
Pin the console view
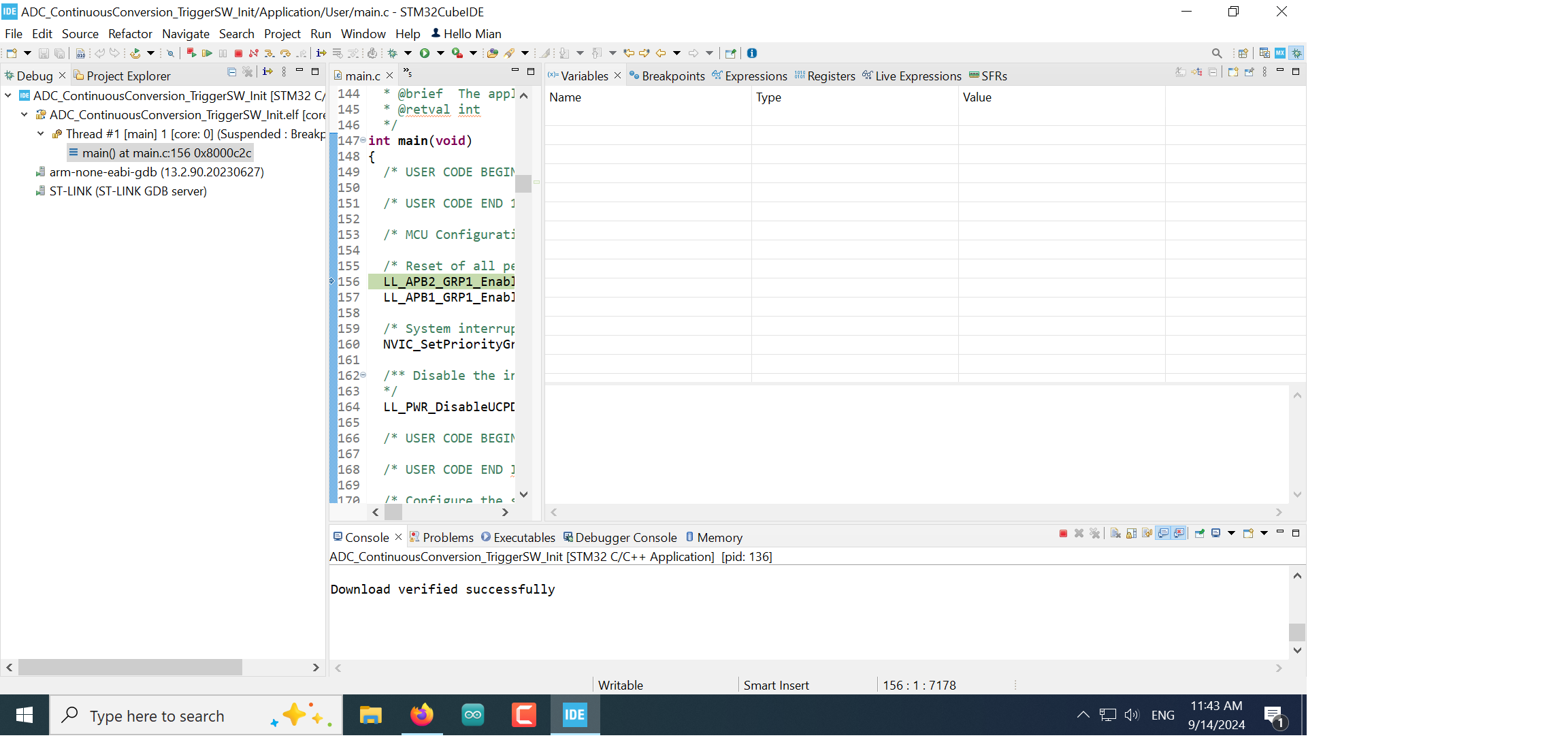(1199, 533)
